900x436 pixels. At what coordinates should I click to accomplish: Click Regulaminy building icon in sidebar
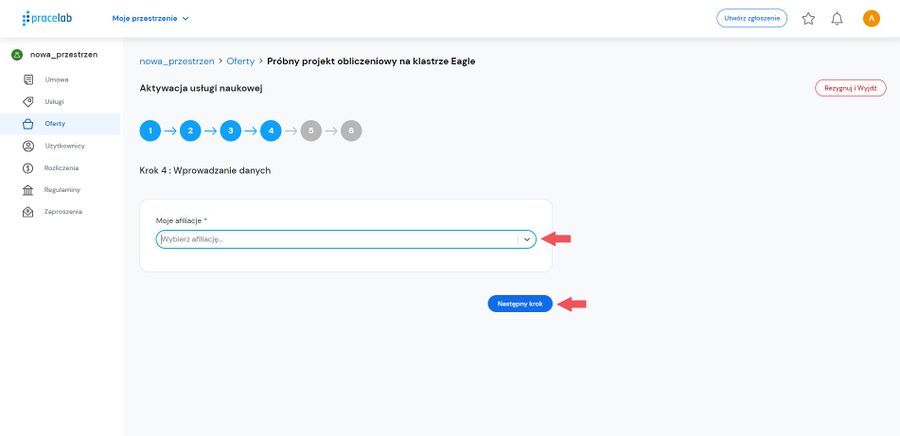point(28,190)
